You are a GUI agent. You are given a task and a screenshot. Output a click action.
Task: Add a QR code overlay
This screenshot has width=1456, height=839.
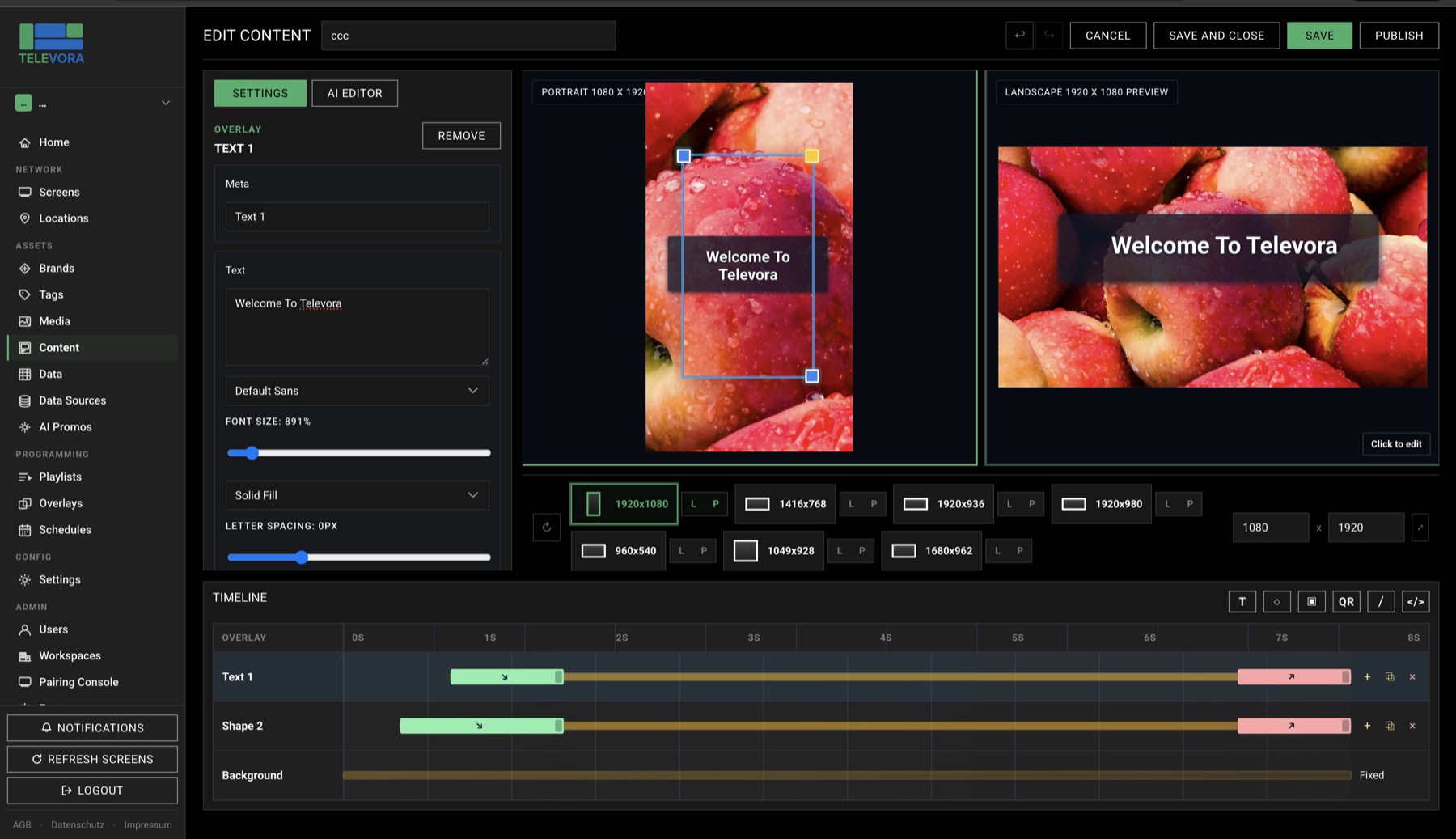pos(1346,601)
